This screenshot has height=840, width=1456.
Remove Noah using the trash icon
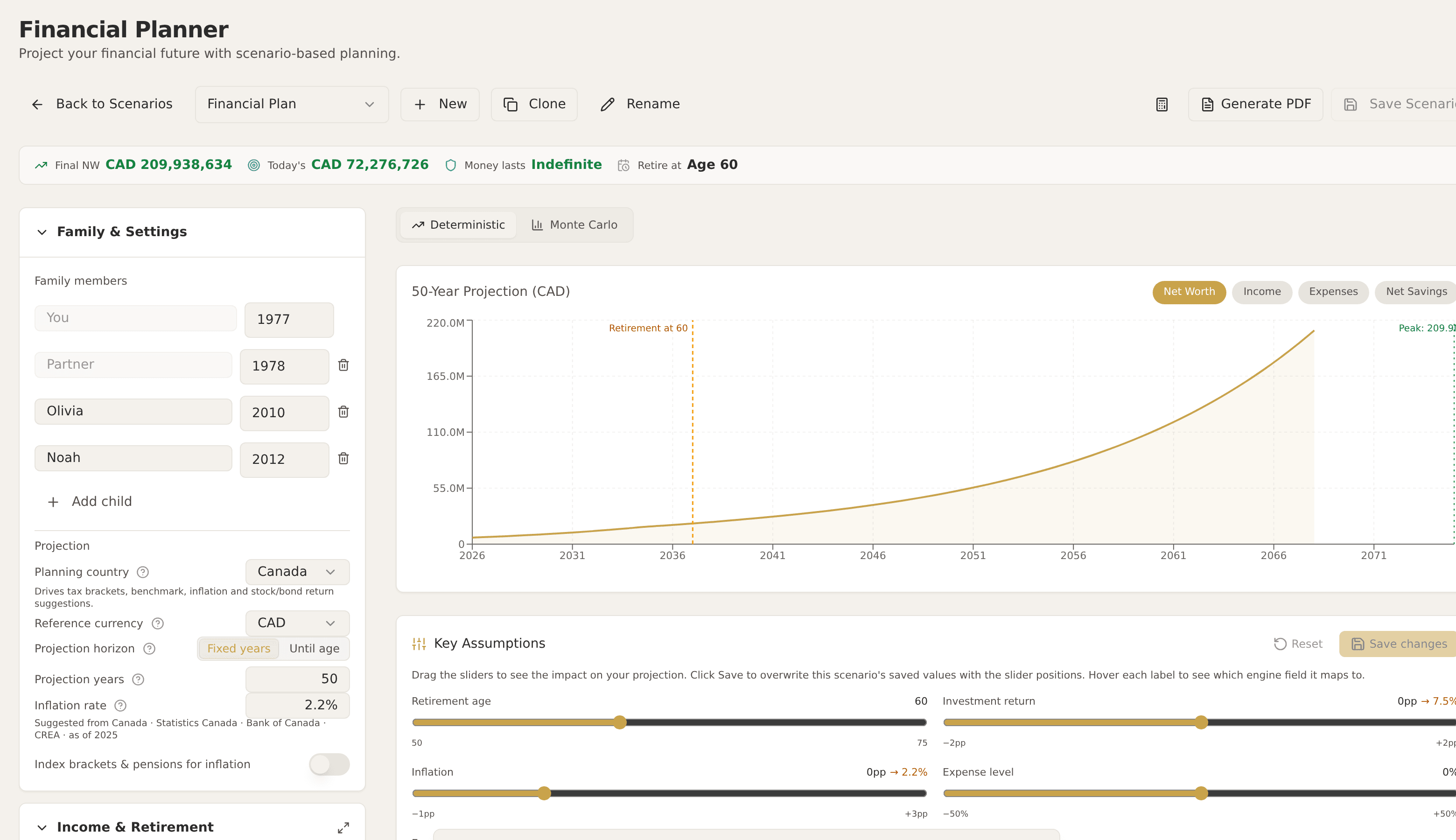(343, 459)
